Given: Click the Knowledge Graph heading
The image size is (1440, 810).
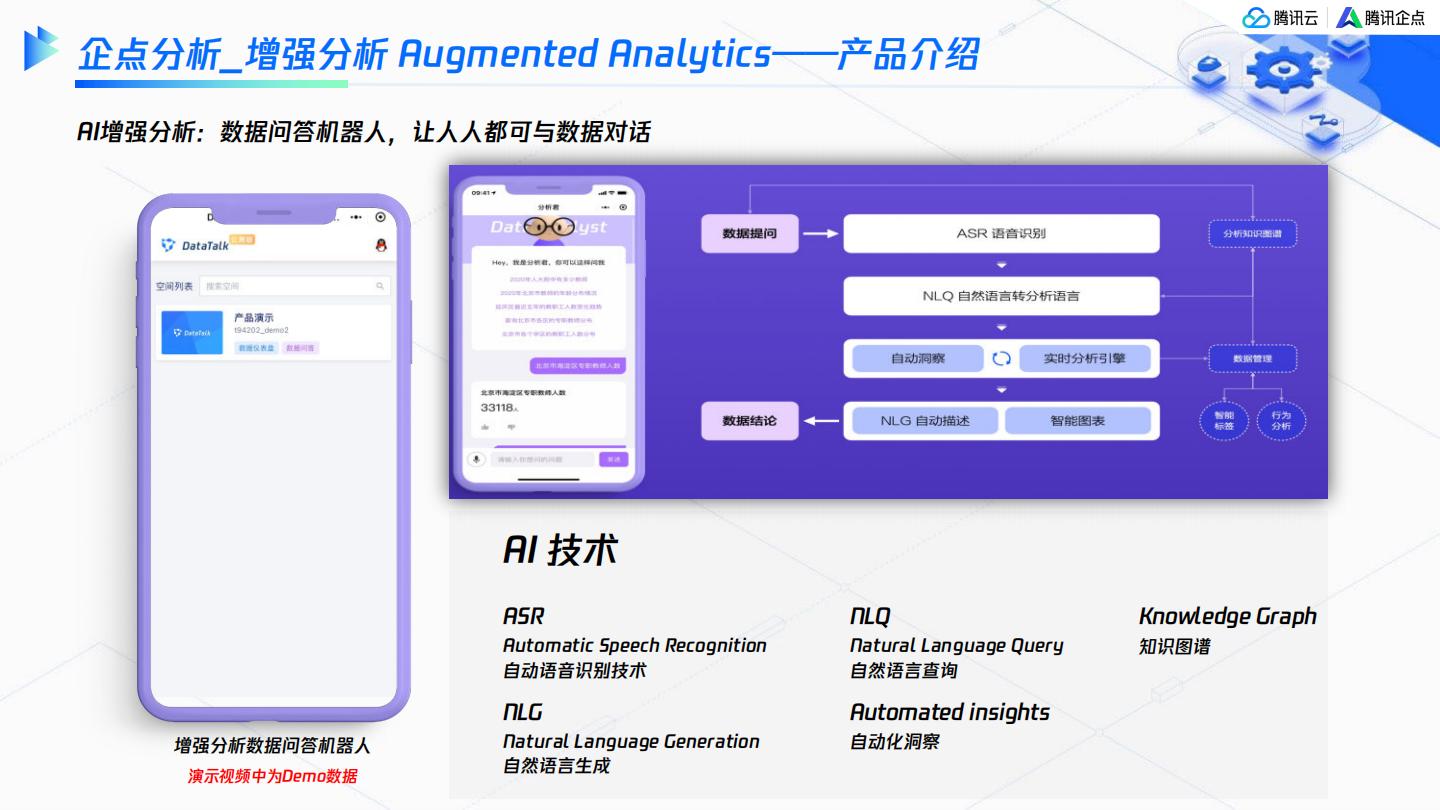Looking at the screenshot, I should tap(1228, 616).
